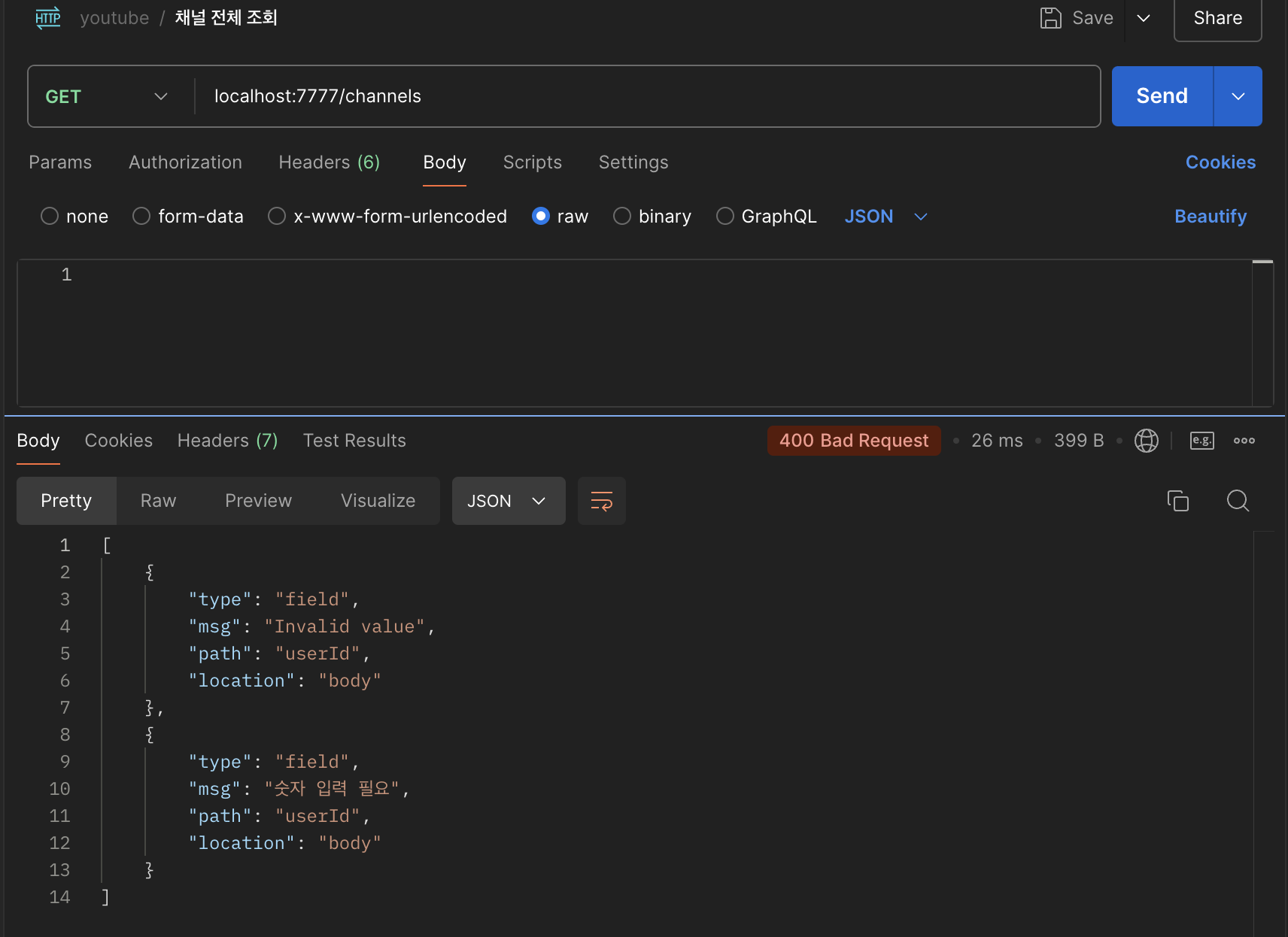Open the request Settings tab
The height and width of the screenshot is (937, 1288).
coord(633,162)
